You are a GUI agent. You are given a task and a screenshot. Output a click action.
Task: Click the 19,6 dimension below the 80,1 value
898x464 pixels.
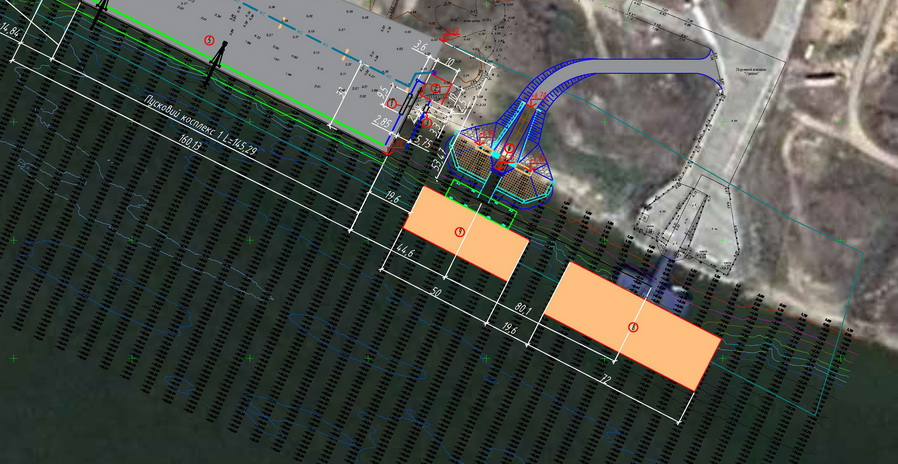coord(509,330)
